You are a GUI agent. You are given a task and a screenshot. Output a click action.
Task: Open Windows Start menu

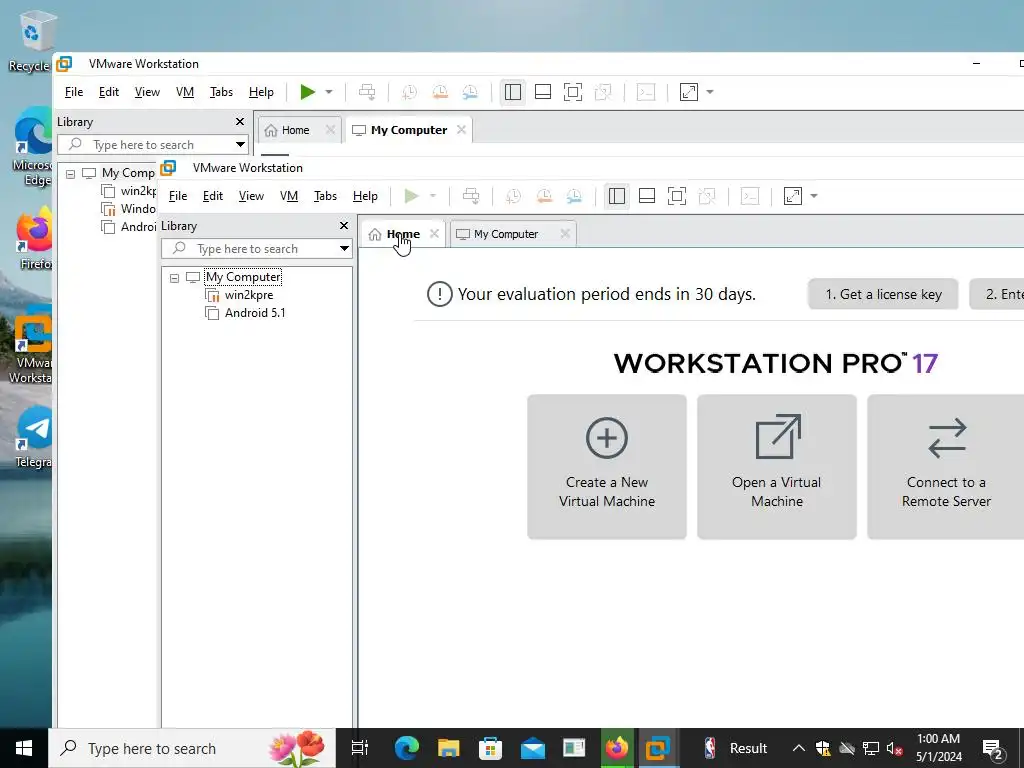24,748
